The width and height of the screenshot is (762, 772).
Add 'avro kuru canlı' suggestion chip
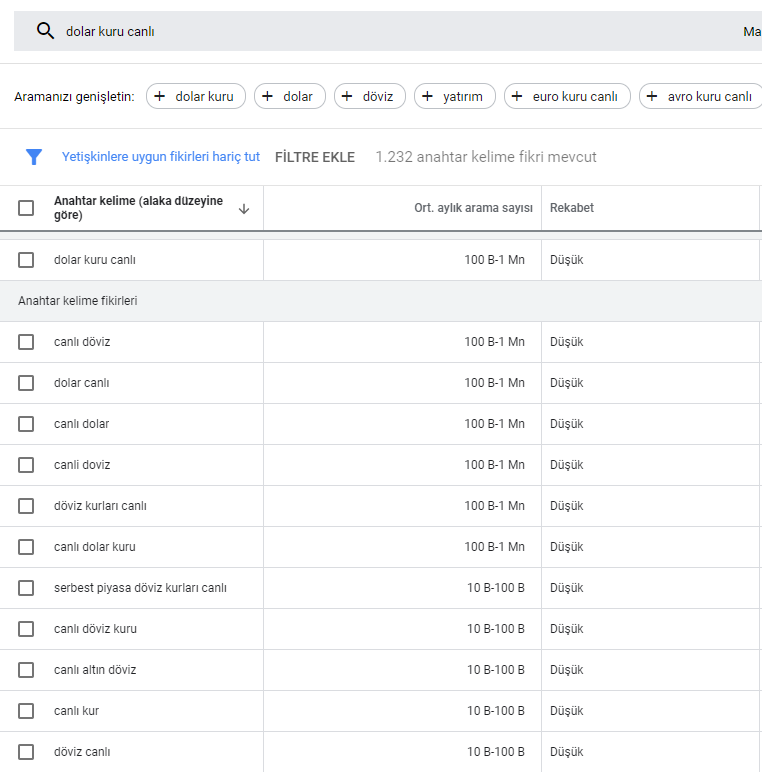701,96
